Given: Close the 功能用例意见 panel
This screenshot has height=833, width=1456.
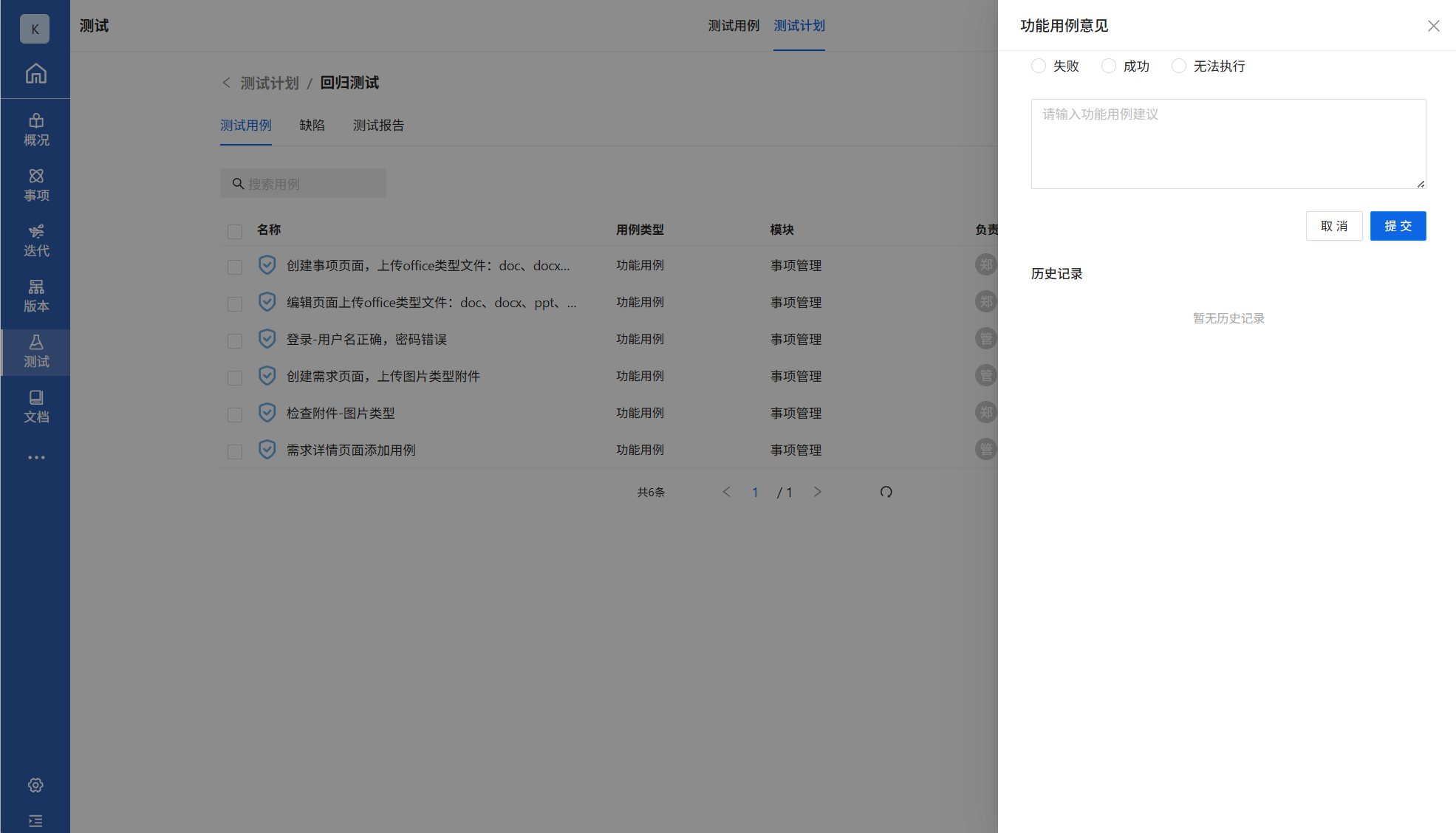Looking at the screenshot, I should click(1433, 26).
